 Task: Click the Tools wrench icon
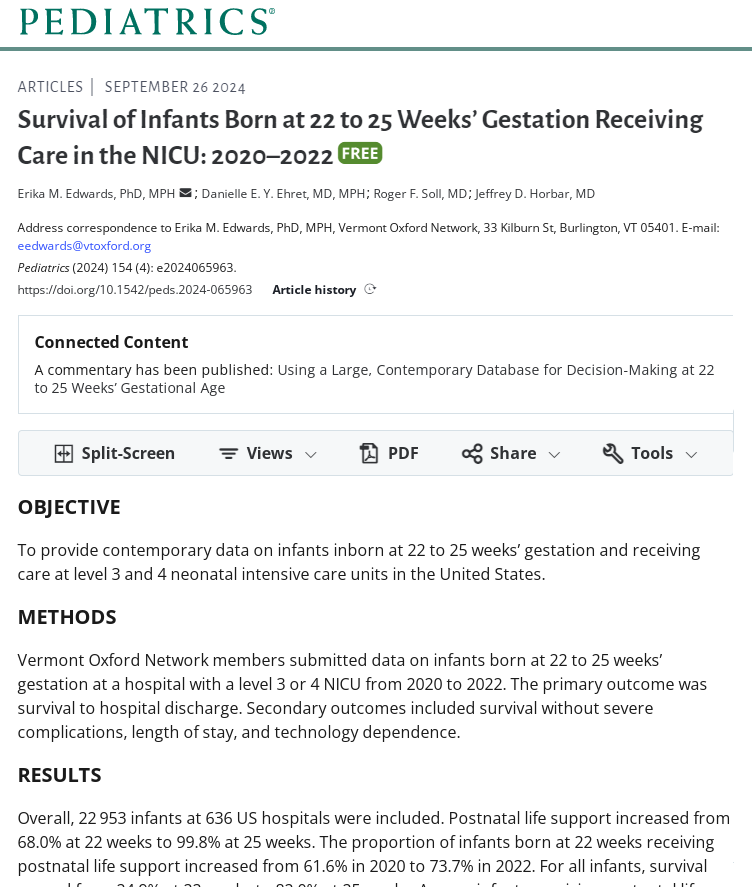(x=613, y=454)
